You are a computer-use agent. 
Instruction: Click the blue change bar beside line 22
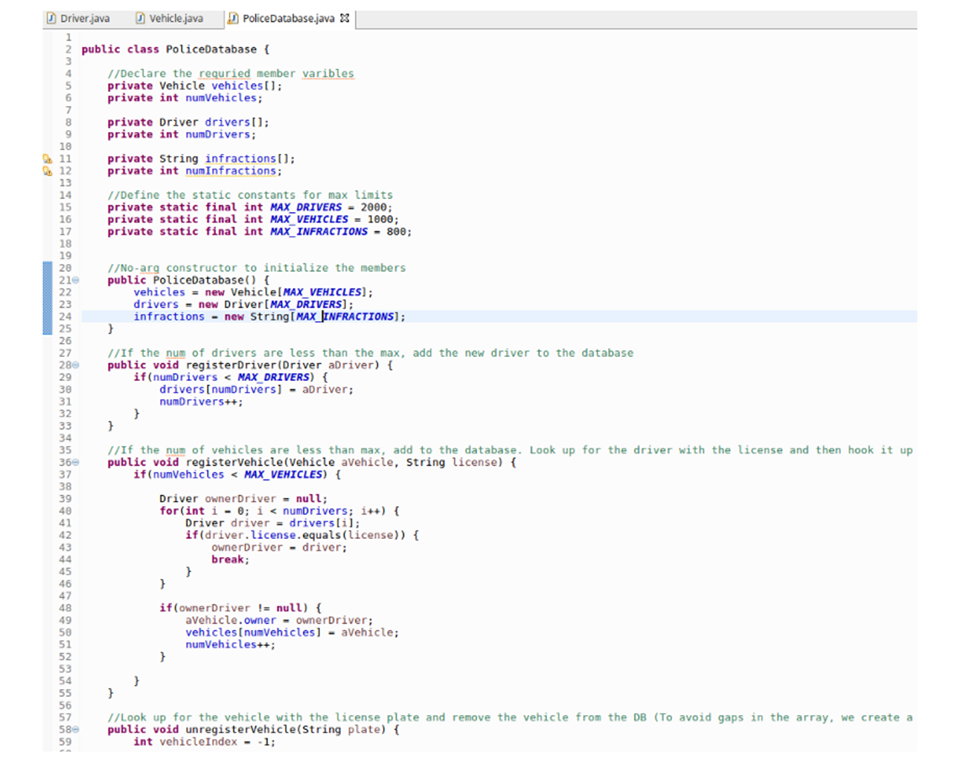[46, 292]
